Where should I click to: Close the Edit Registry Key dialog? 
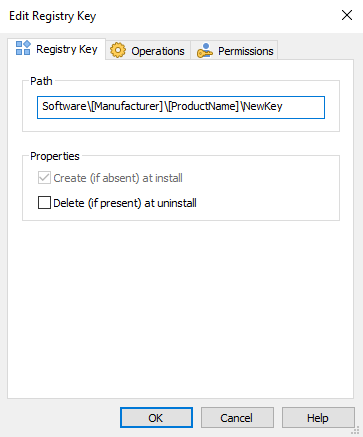347,15
